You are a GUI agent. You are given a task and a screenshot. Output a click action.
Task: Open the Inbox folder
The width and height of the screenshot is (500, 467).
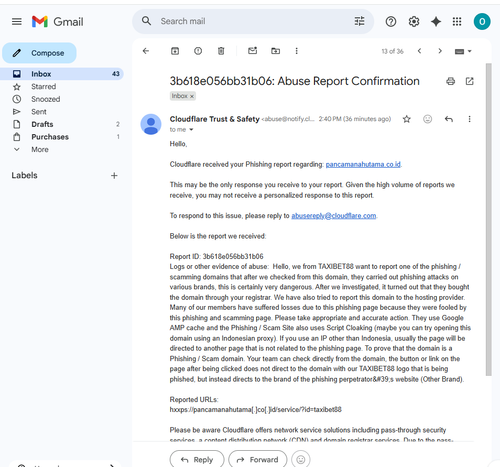tap(62, 74)
